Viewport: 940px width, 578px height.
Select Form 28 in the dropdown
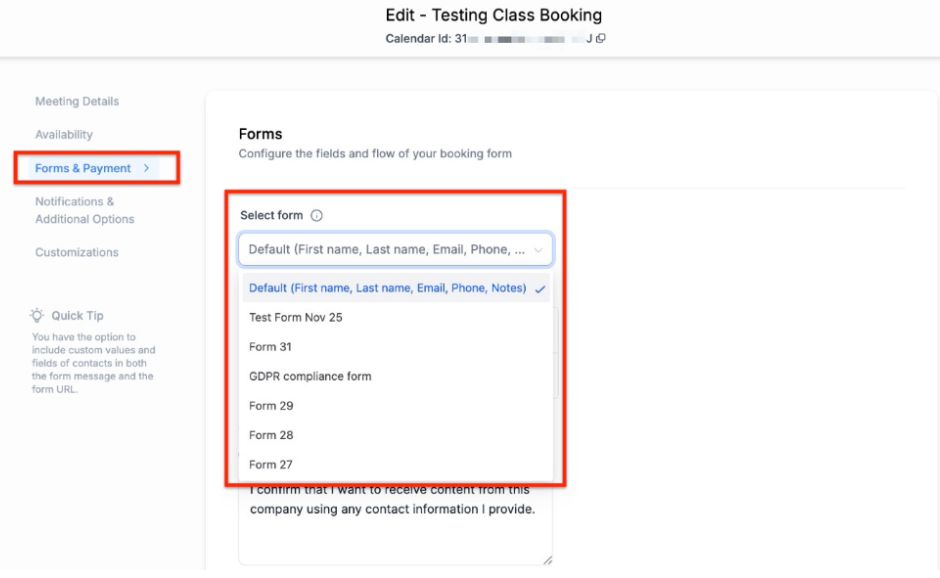click(x=270, y=435)
